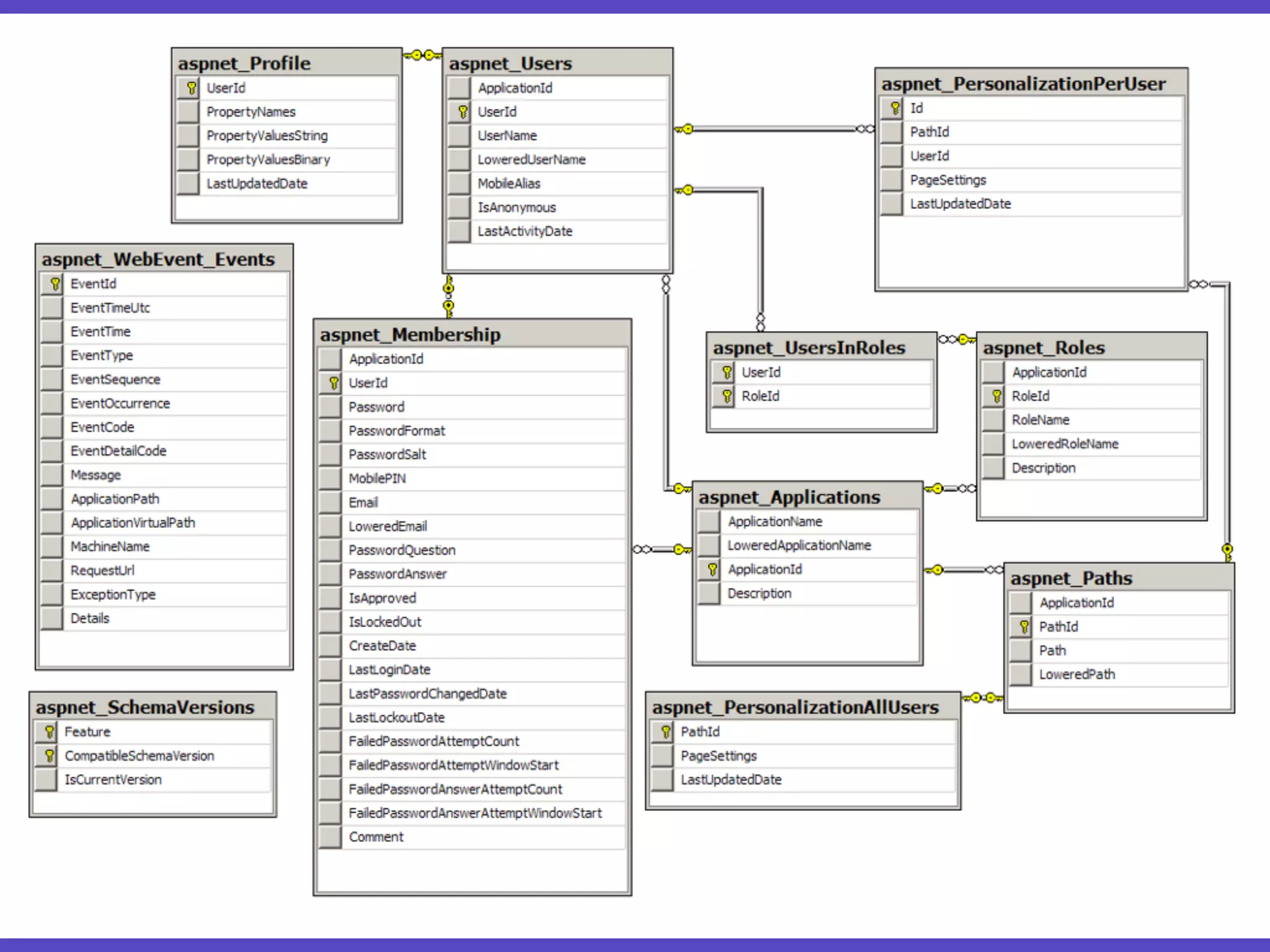This screenshot has height=952, width=1270.
Task: Click the relationship connector between aspnet_Users and aspnet_Membership
Action: (x=448, y=296)
